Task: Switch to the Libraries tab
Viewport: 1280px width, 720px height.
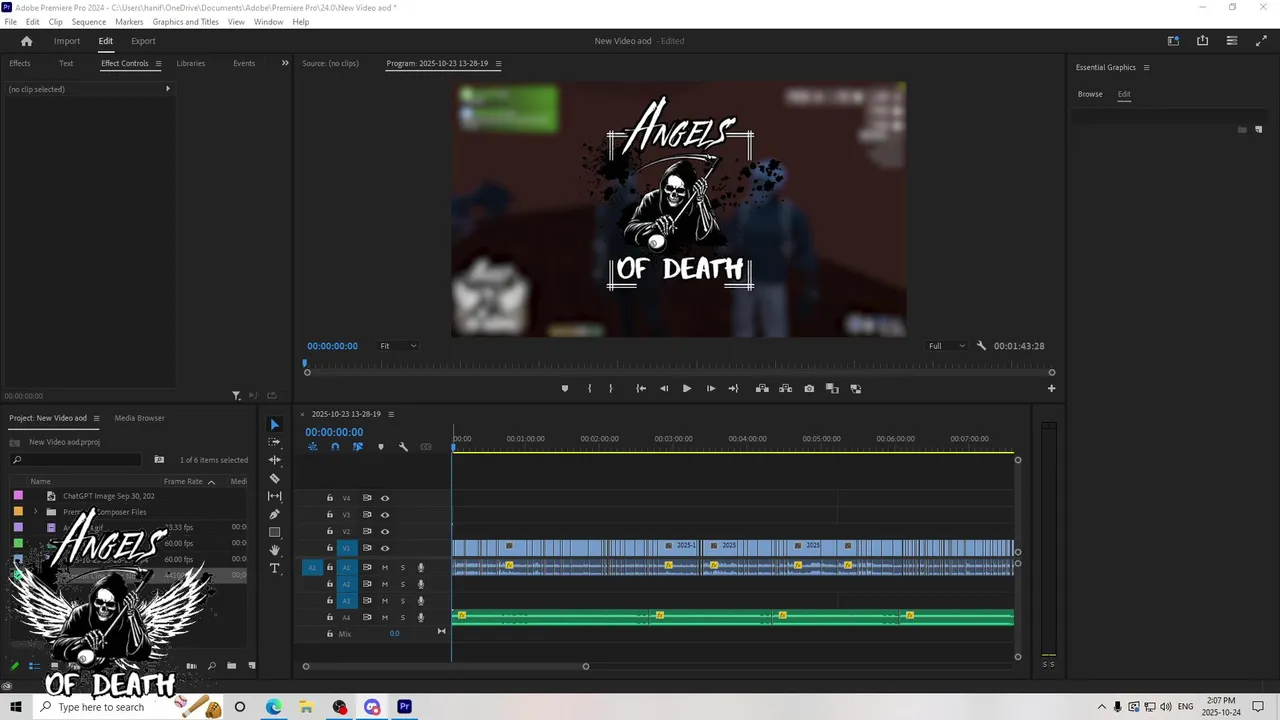Action: tap(190, 63)
